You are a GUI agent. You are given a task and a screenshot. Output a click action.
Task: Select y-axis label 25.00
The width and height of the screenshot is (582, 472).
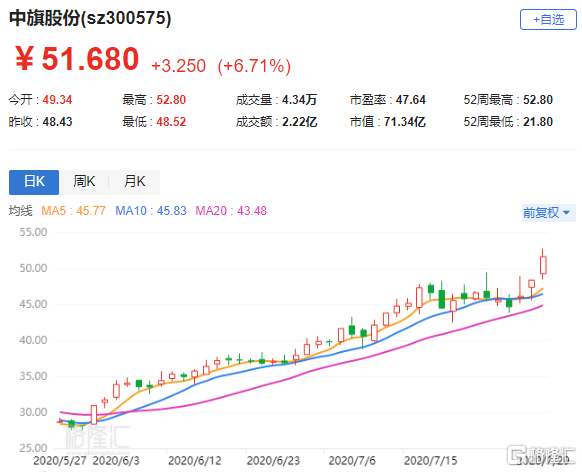pyautogui.click(x=33, y=448)
